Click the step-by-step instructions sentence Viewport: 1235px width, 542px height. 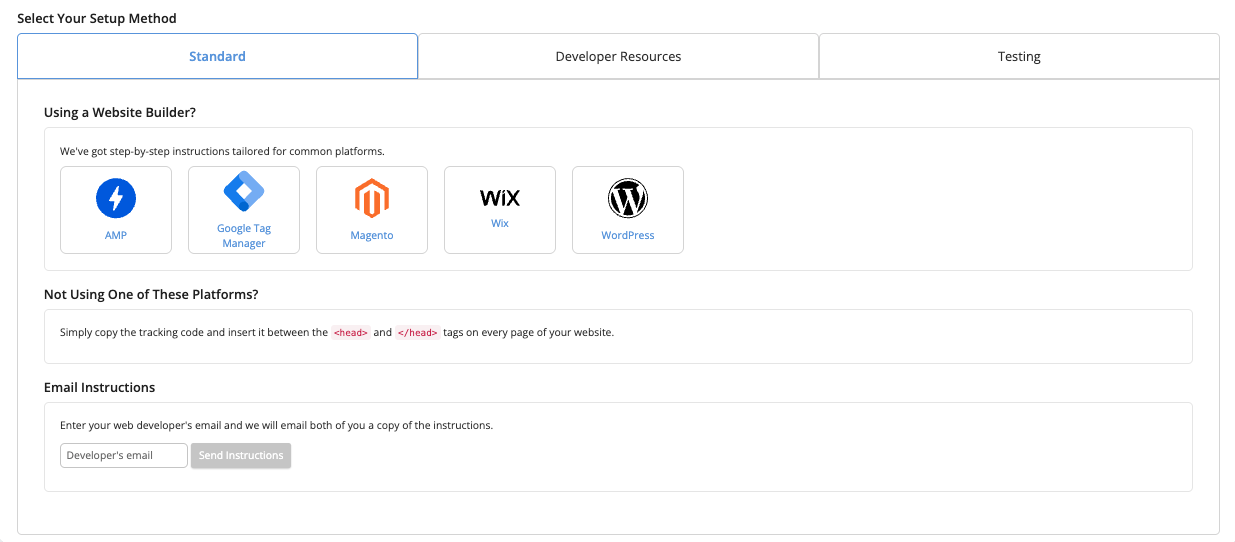point(222,151)
